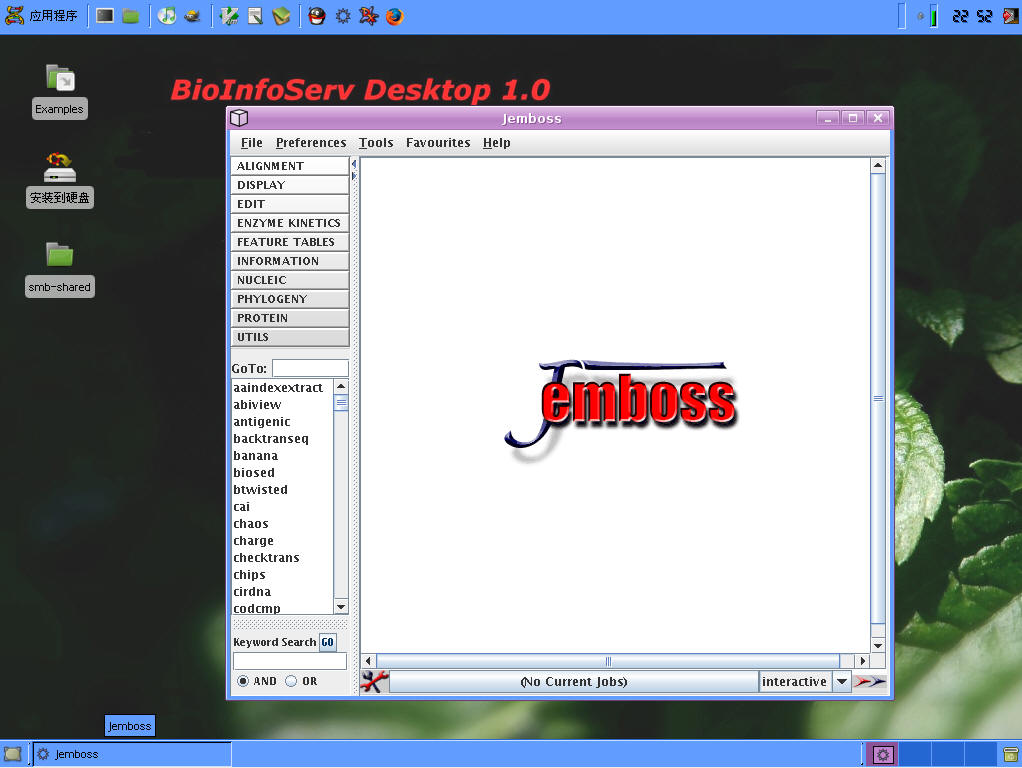Click the logout exit icon in panel
The height and width of the screenshot is (768, 1022).
pyautogui.click(x=1011, y=16)
